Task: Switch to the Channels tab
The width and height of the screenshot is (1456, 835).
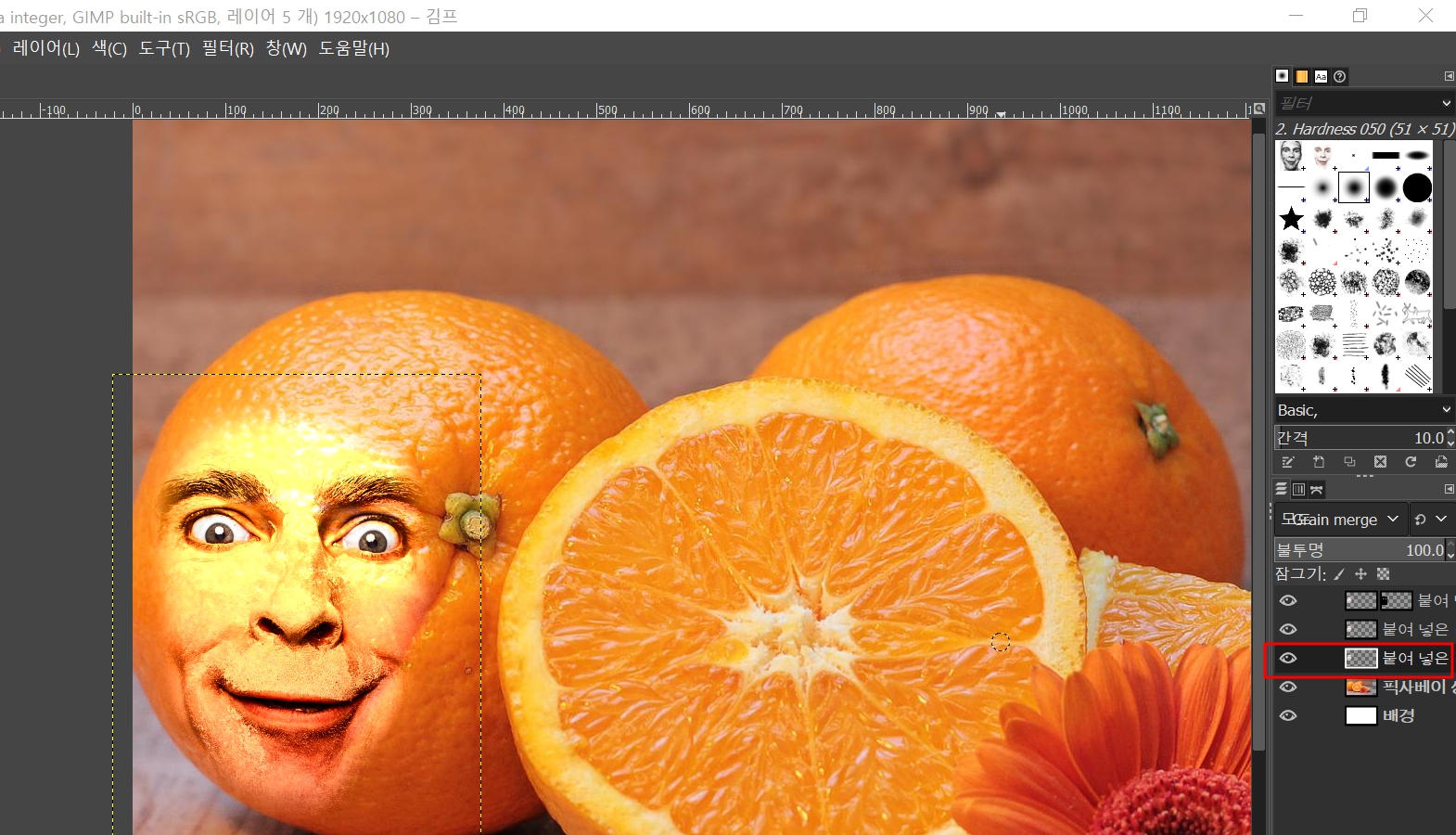Action: [x=1298, y=489]
